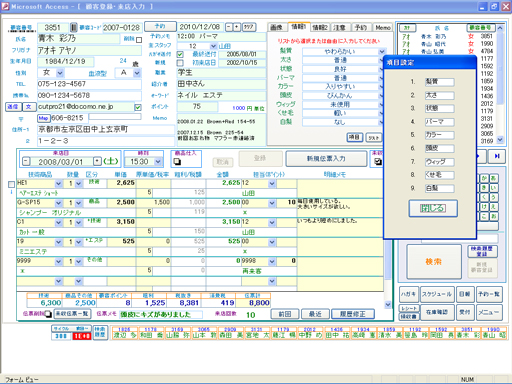The image size is (512, 384).
Task: Step visit date forward with plus icon
Action: [x=97, y=162]
